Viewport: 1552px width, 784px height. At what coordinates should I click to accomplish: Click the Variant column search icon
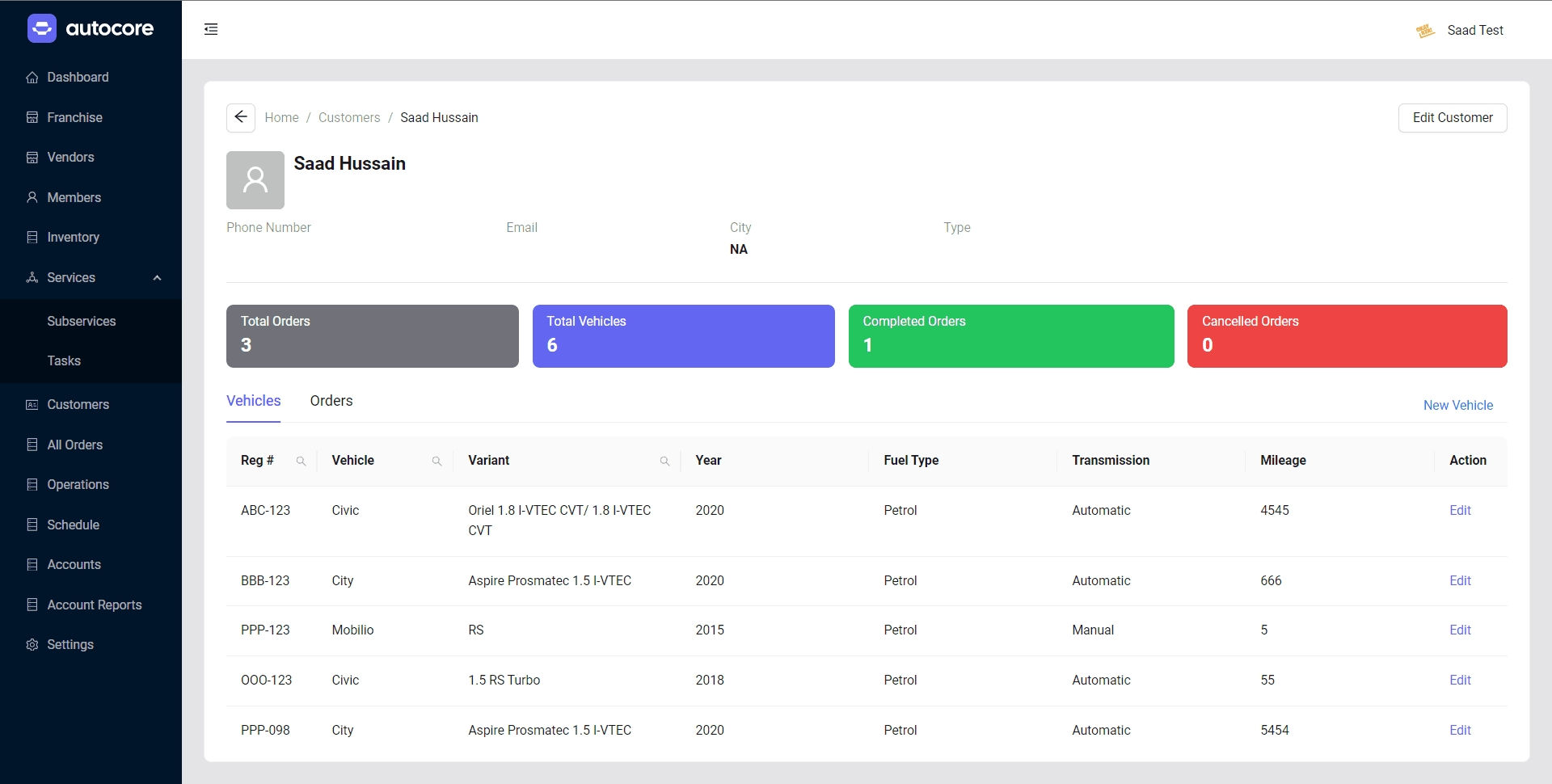coord(664,461)
